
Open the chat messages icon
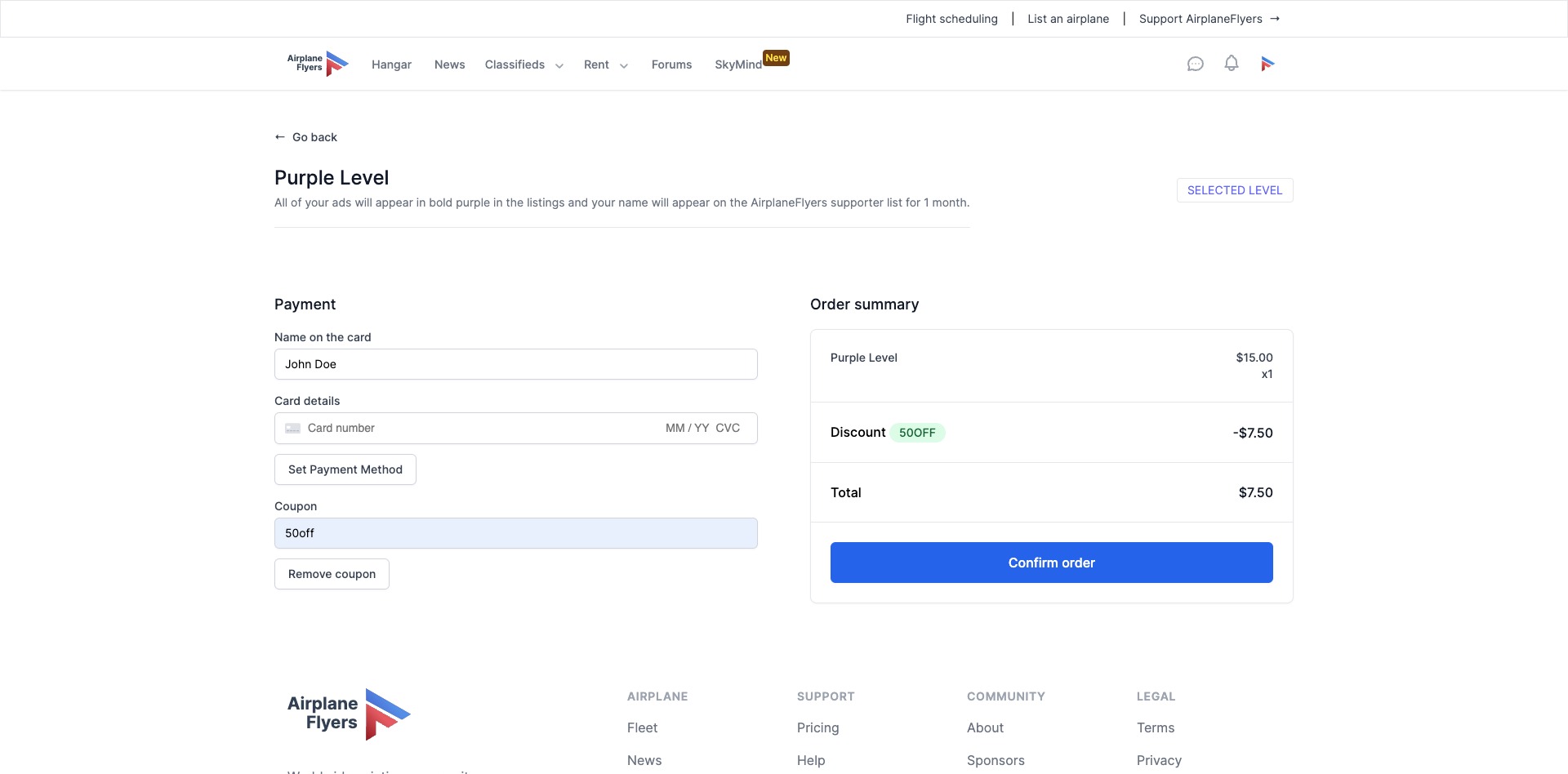pos(1195,64)
